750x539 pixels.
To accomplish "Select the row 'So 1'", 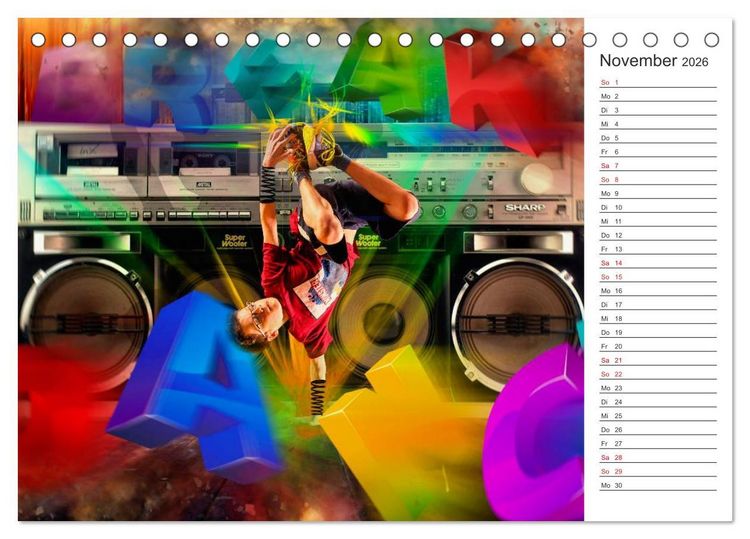I will (658, 82).
